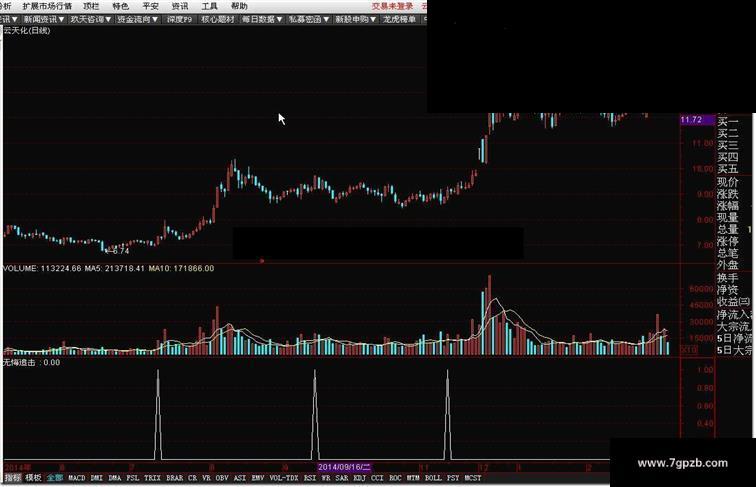
Task: Select the MTM indicator
Action: (413, 478)
